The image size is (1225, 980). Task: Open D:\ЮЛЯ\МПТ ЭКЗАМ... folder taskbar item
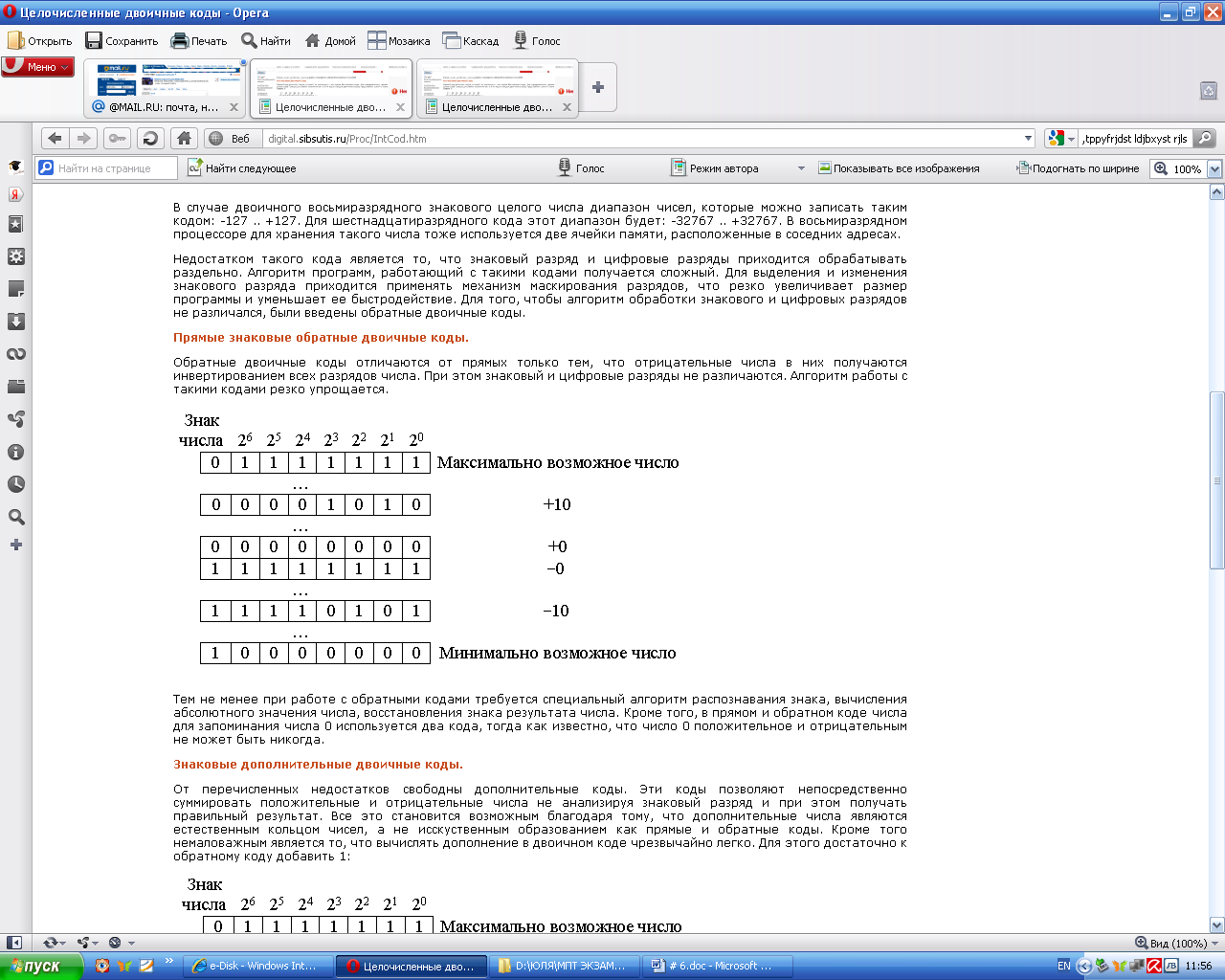(566, 966)
